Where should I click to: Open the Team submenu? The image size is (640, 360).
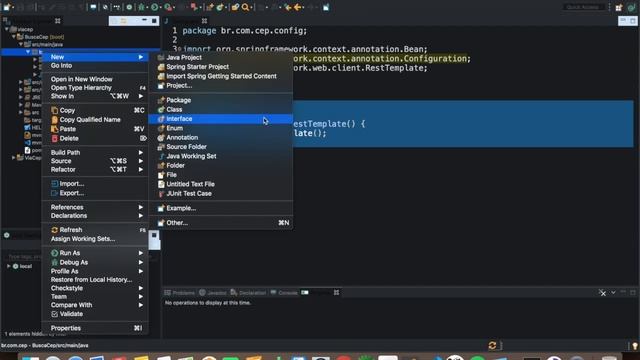pos(95,297)
